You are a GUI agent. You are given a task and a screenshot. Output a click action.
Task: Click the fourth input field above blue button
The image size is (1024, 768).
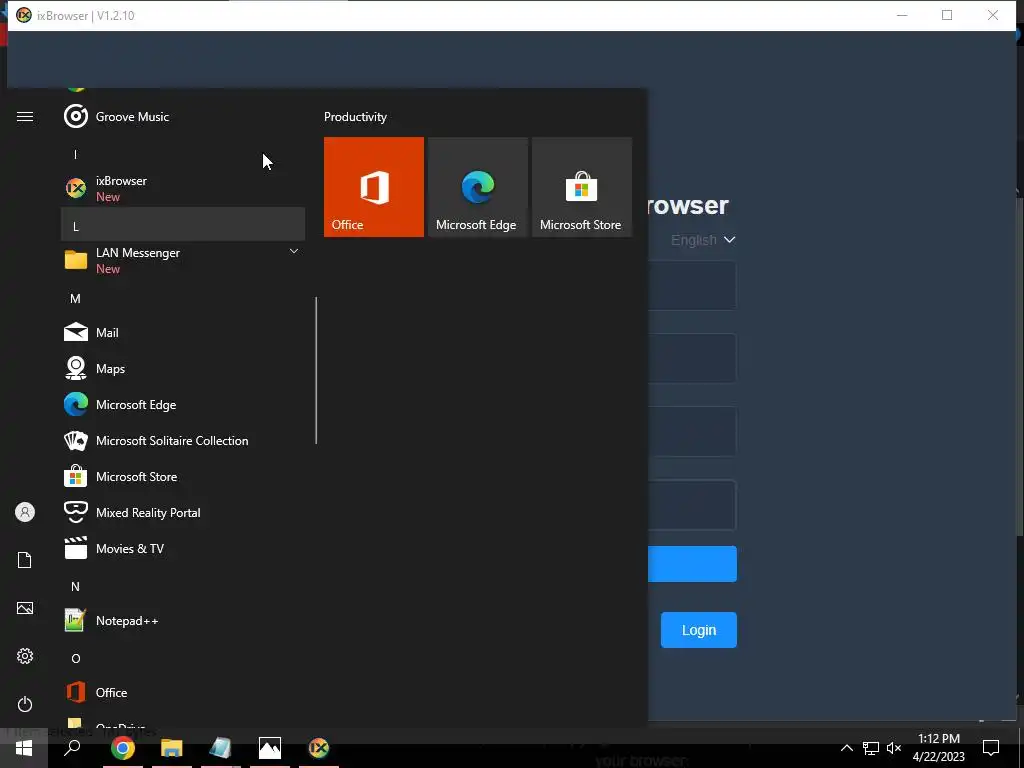[x=692, y=505]
